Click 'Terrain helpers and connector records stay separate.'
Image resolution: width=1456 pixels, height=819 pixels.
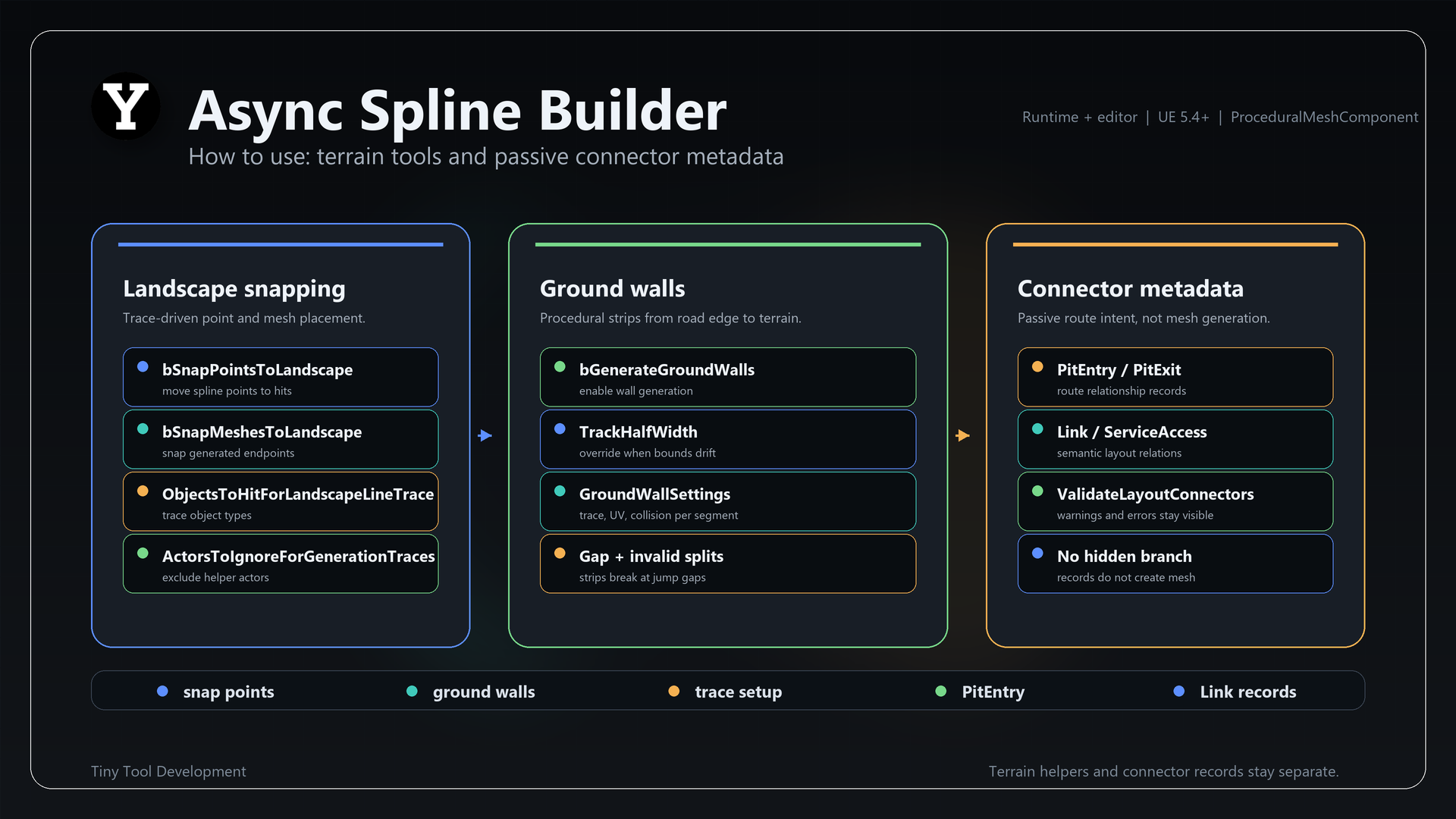point(1164,771)
